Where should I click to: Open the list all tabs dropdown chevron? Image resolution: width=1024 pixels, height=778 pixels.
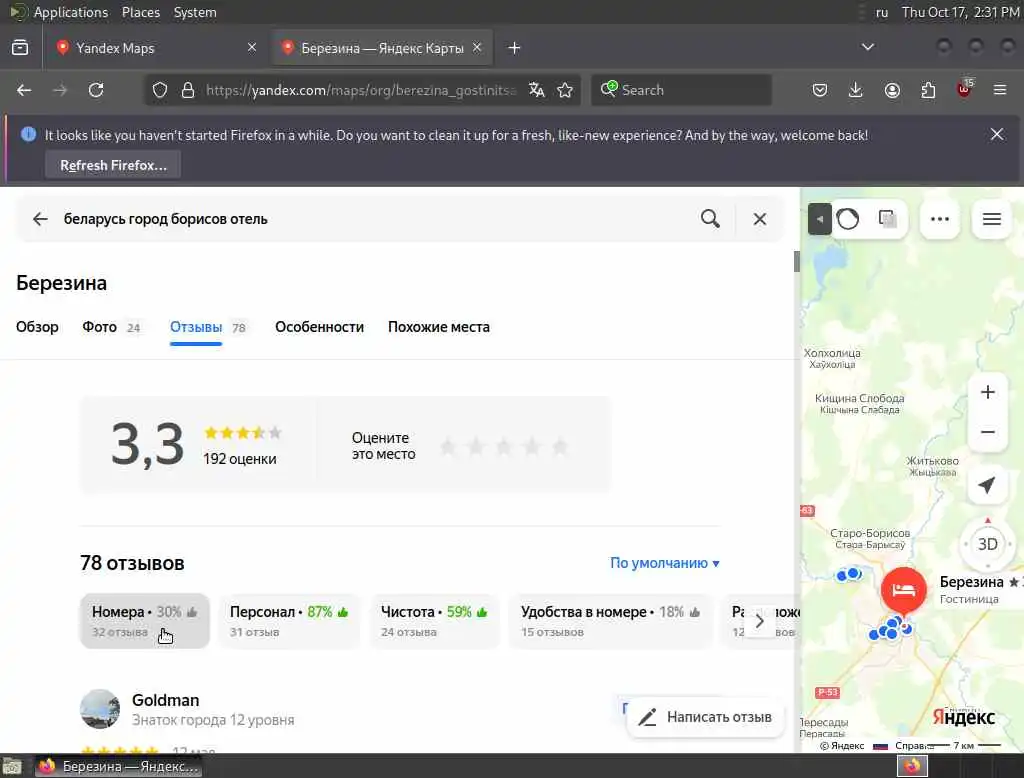867,47
